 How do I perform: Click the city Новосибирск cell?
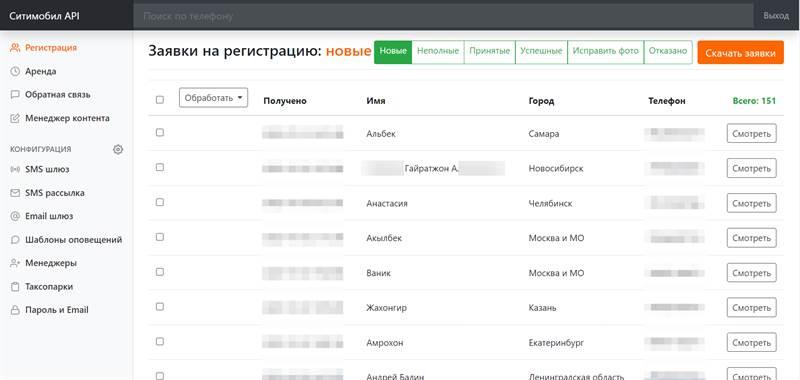(556, 169)
